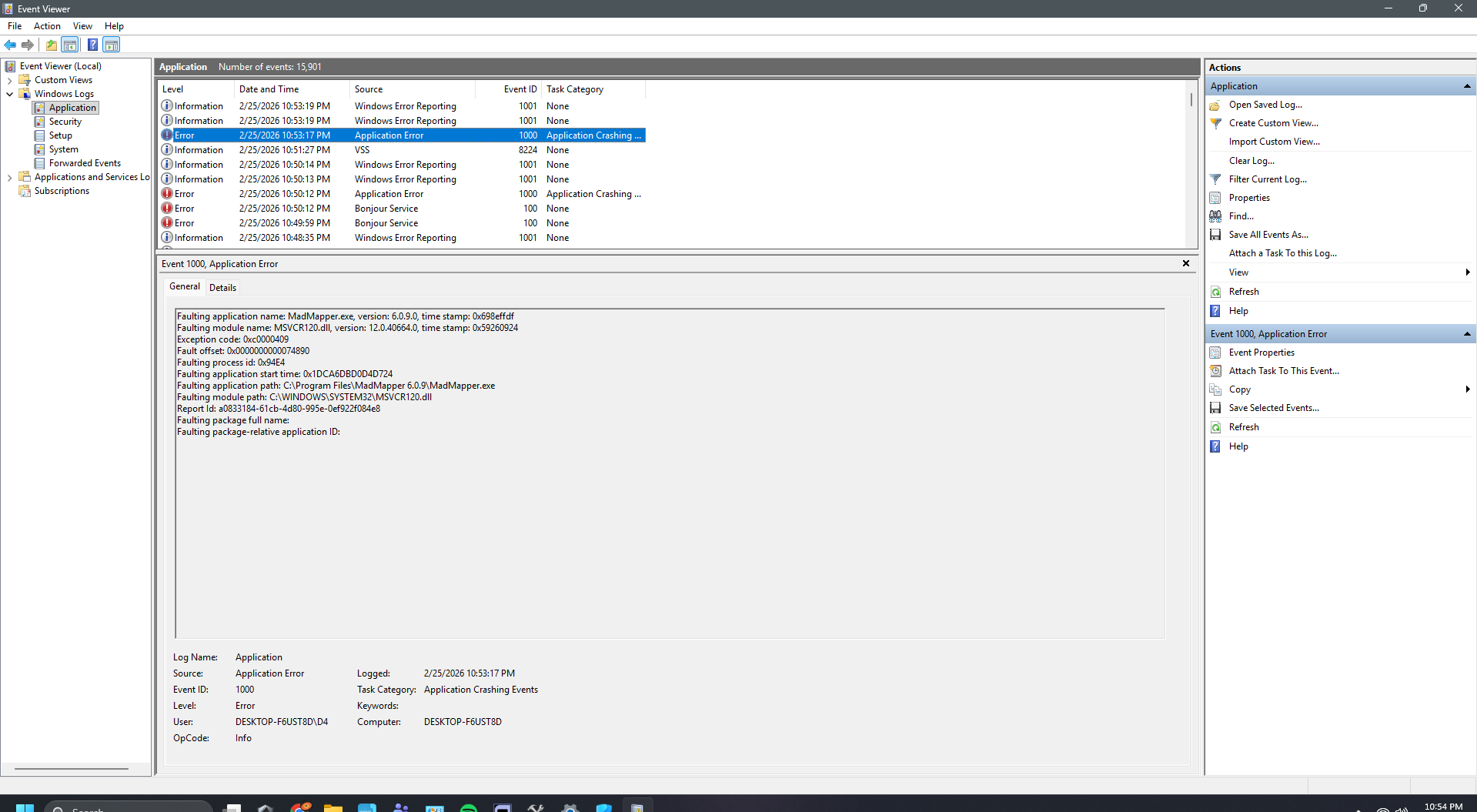Image resolution: width=1477 pixels, height=812 pixels.
Task: Switch to the Details tab
Action: tap(222, 286)
